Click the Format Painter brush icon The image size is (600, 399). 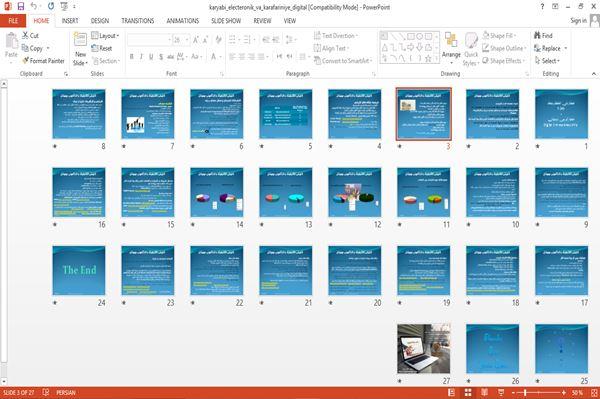tap(26, 60)
